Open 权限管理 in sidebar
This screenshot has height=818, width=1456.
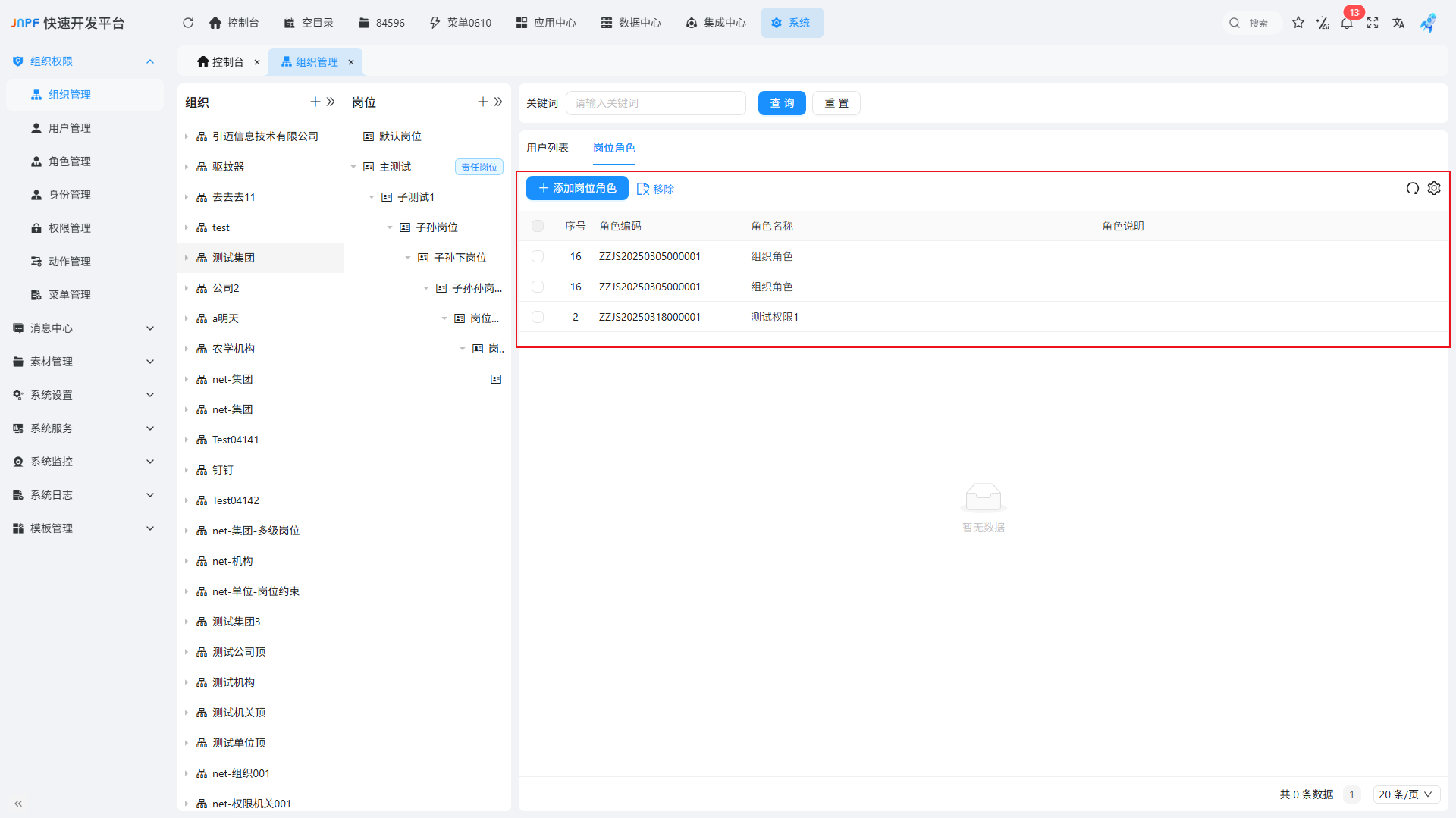pos(85,228)
